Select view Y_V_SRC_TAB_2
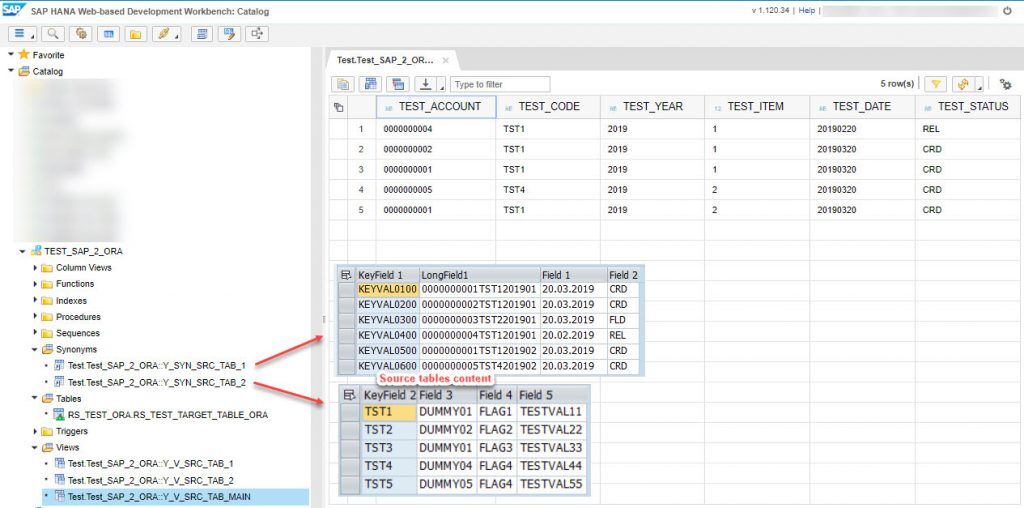 (150, 480)
